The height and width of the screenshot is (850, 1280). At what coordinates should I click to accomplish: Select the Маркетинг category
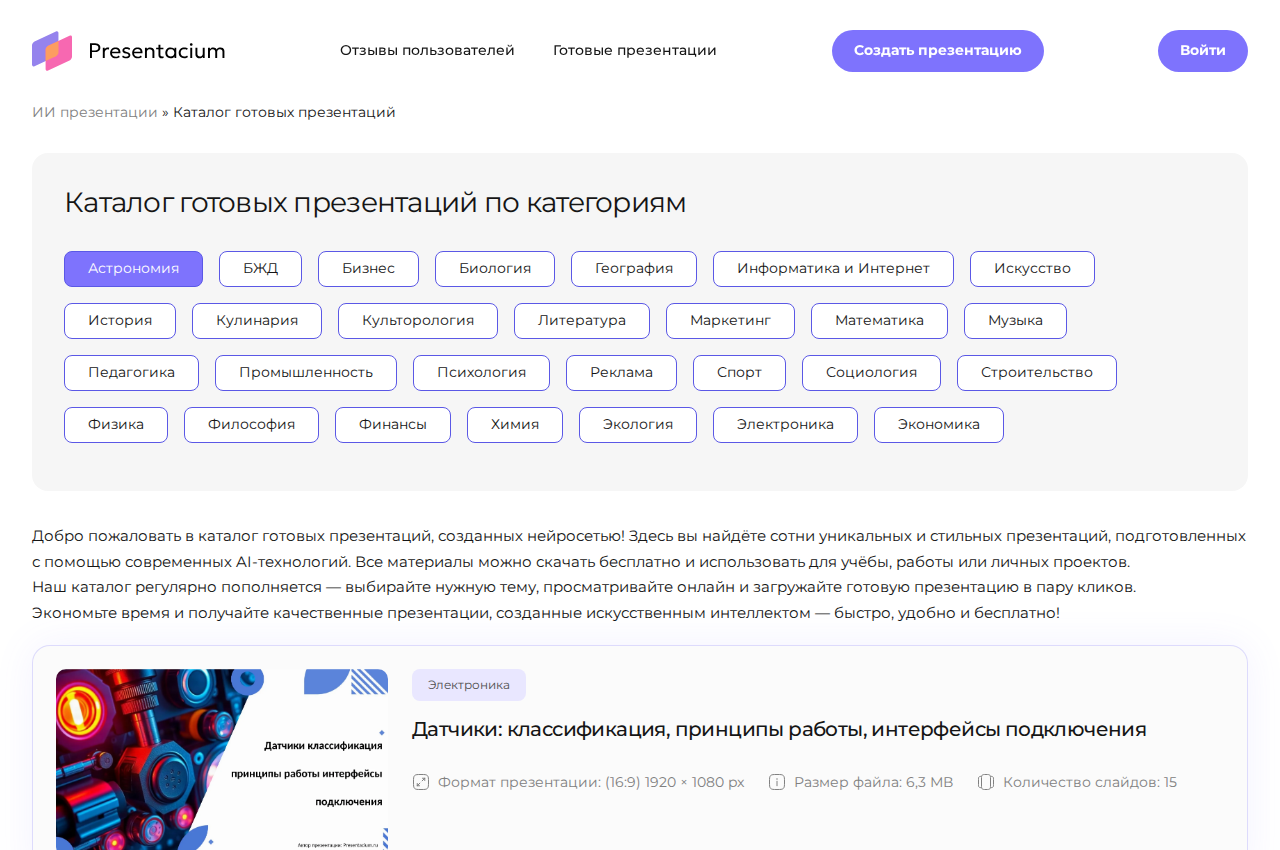tap(730, 321)
